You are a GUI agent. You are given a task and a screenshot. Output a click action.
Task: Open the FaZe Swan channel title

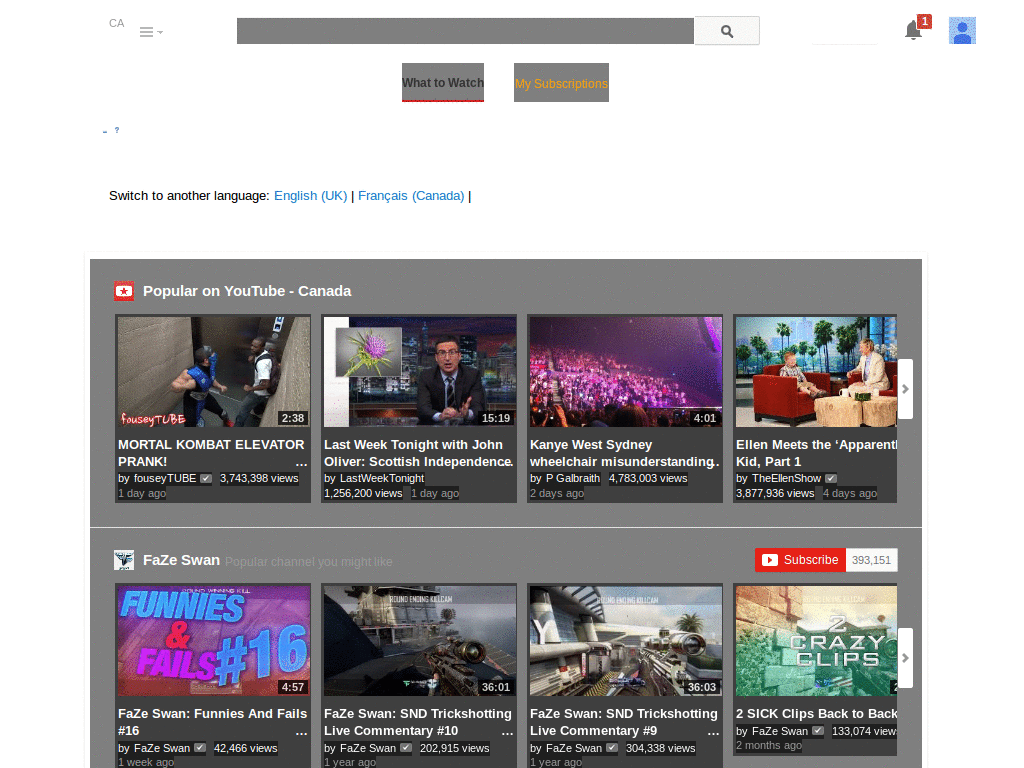coord(181,560)
